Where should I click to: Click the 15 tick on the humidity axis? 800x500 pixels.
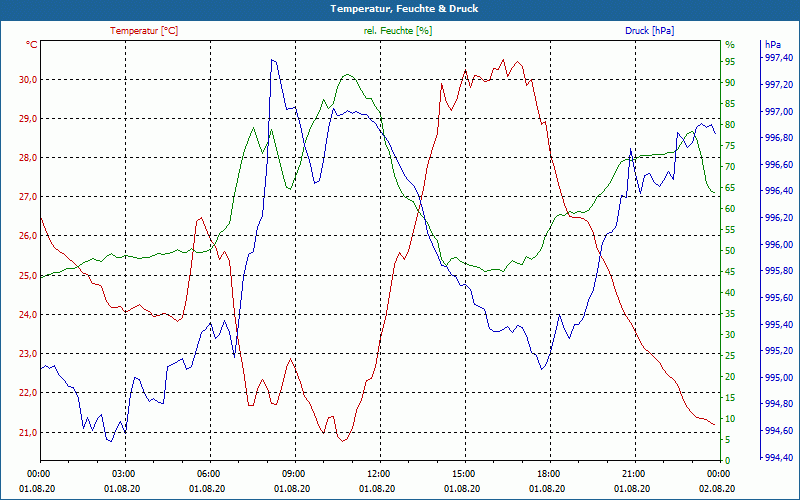click(730, 397)
